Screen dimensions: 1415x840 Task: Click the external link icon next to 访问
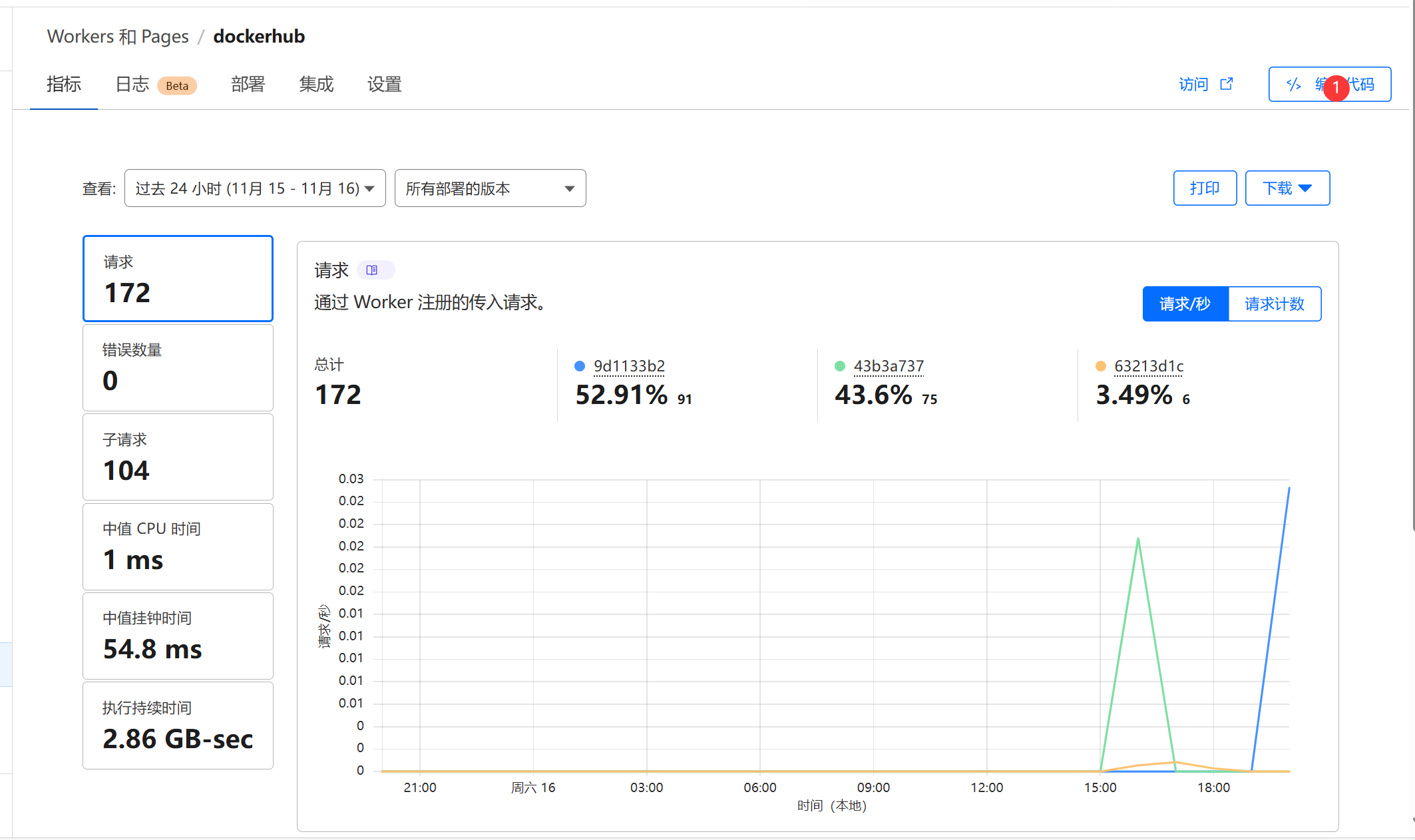coord(1227,84)
